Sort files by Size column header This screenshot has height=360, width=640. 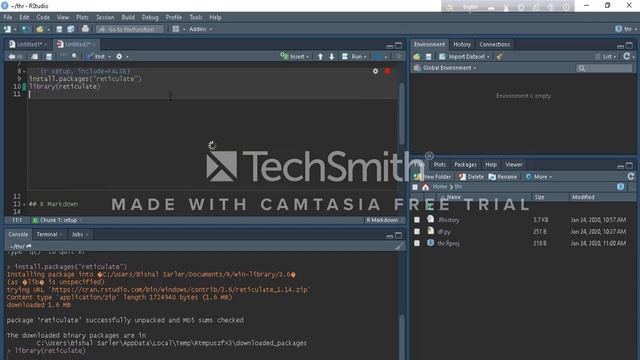click(539, 197)
